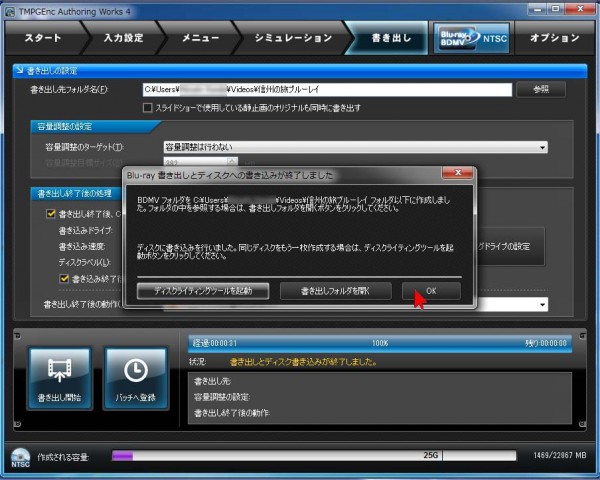
Task: Click the output progress bar
Action: (x=380, y=343)
